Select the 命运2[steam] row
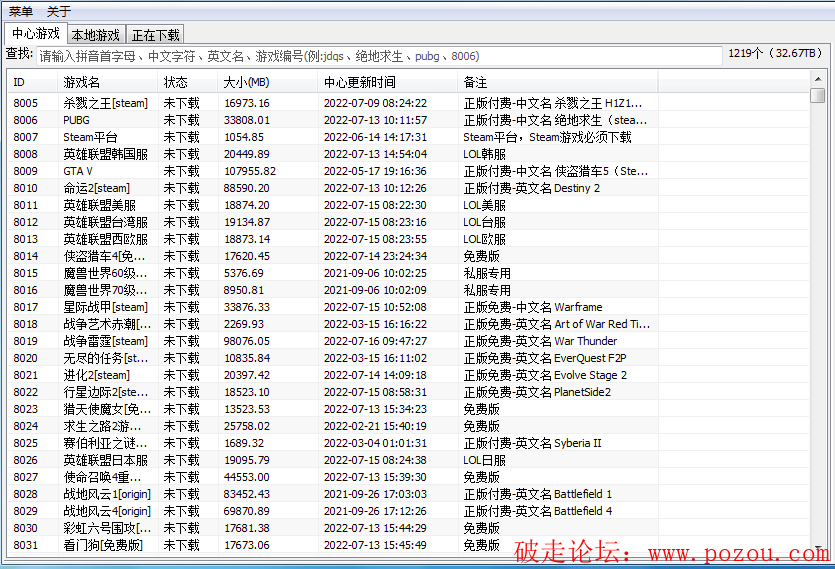Screen dimensions: 835x569 tap(409, 188)
